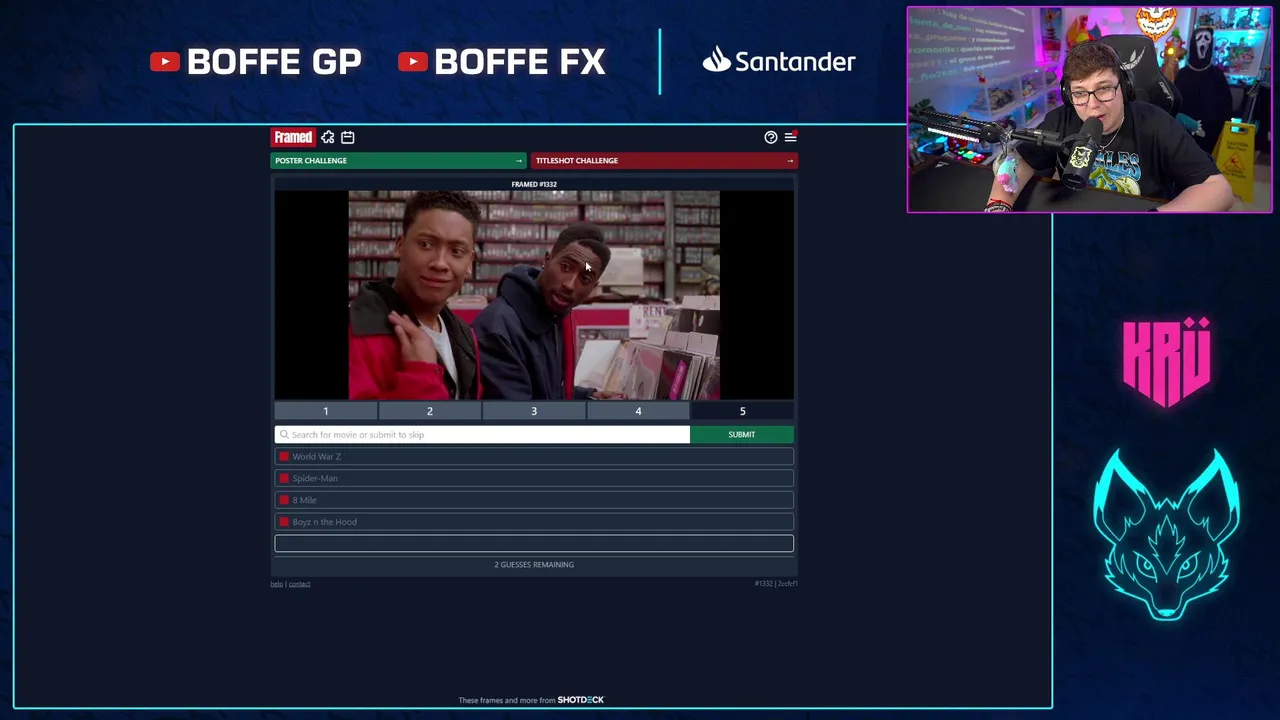Click the movie frame image
Viewport: 1280px width, 720px height.
point(534,295)
